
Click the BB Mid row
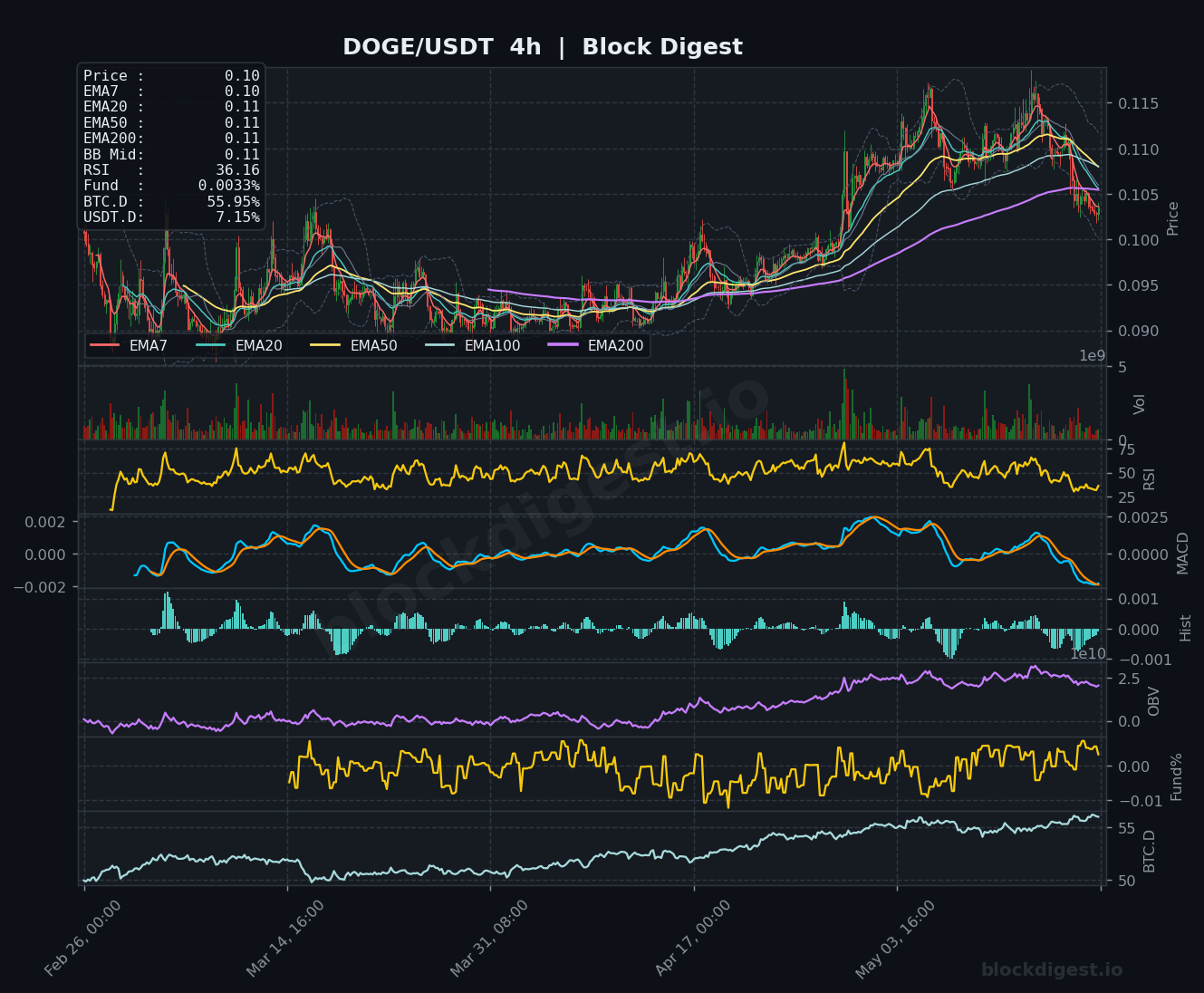171,154
